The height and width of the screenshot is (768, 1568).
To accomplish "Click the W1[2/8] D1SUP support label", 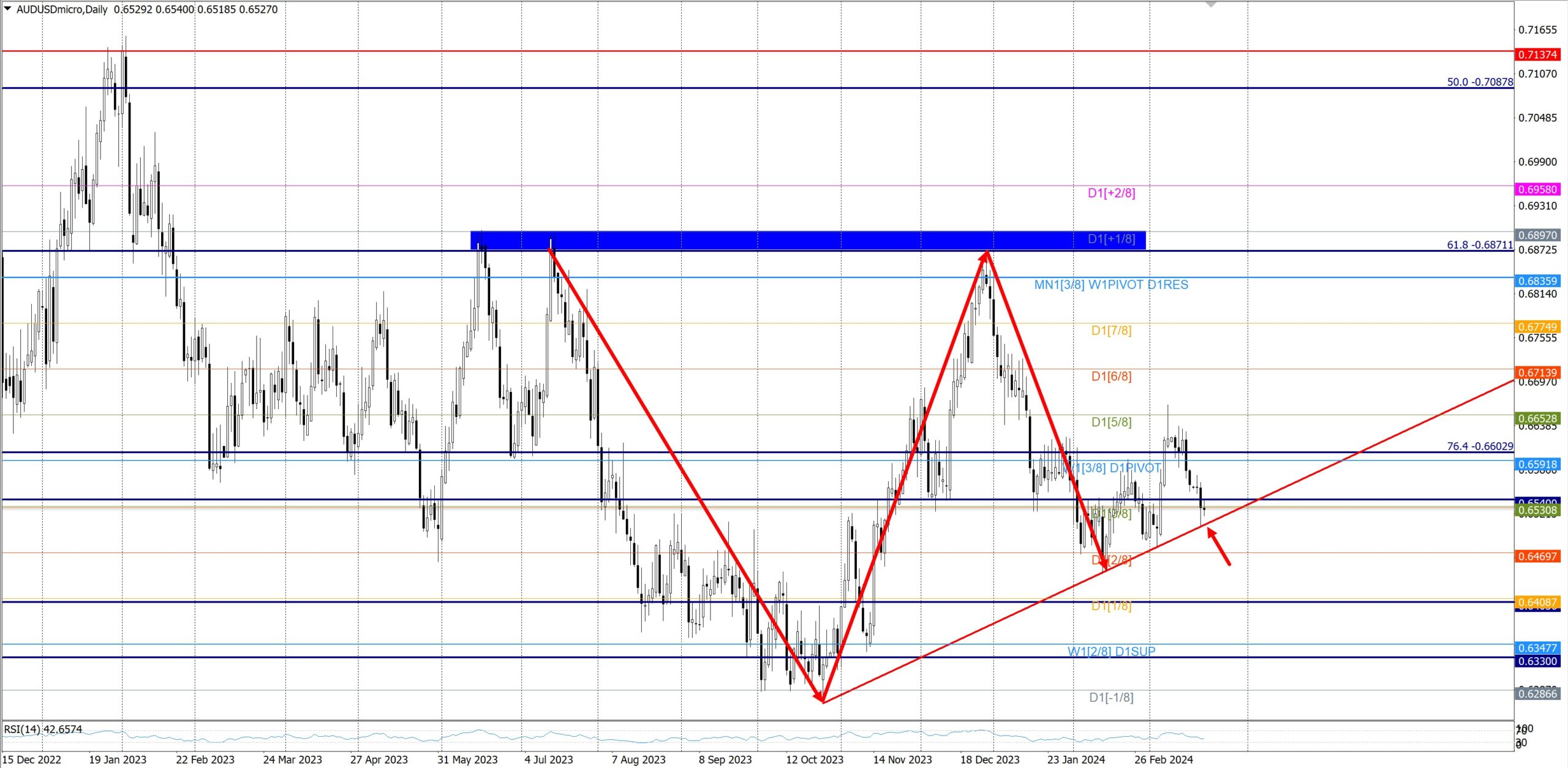I will point(1111,652).
